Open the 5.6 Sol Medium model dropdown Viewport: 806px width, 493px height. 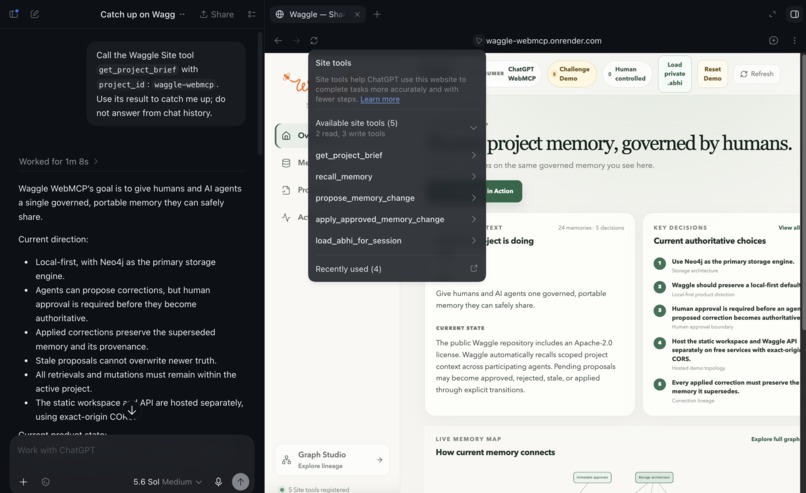click(168, 482)
